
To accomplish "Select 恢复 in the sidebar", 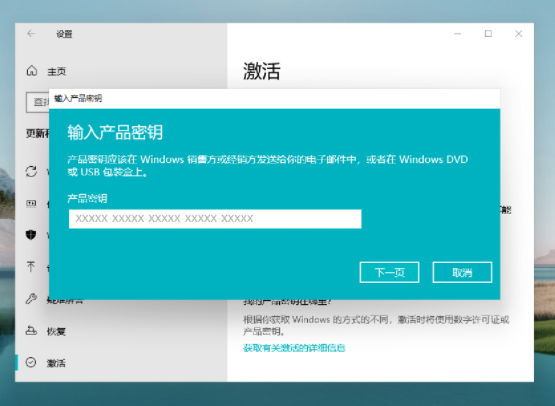I will tap(56, 331).
